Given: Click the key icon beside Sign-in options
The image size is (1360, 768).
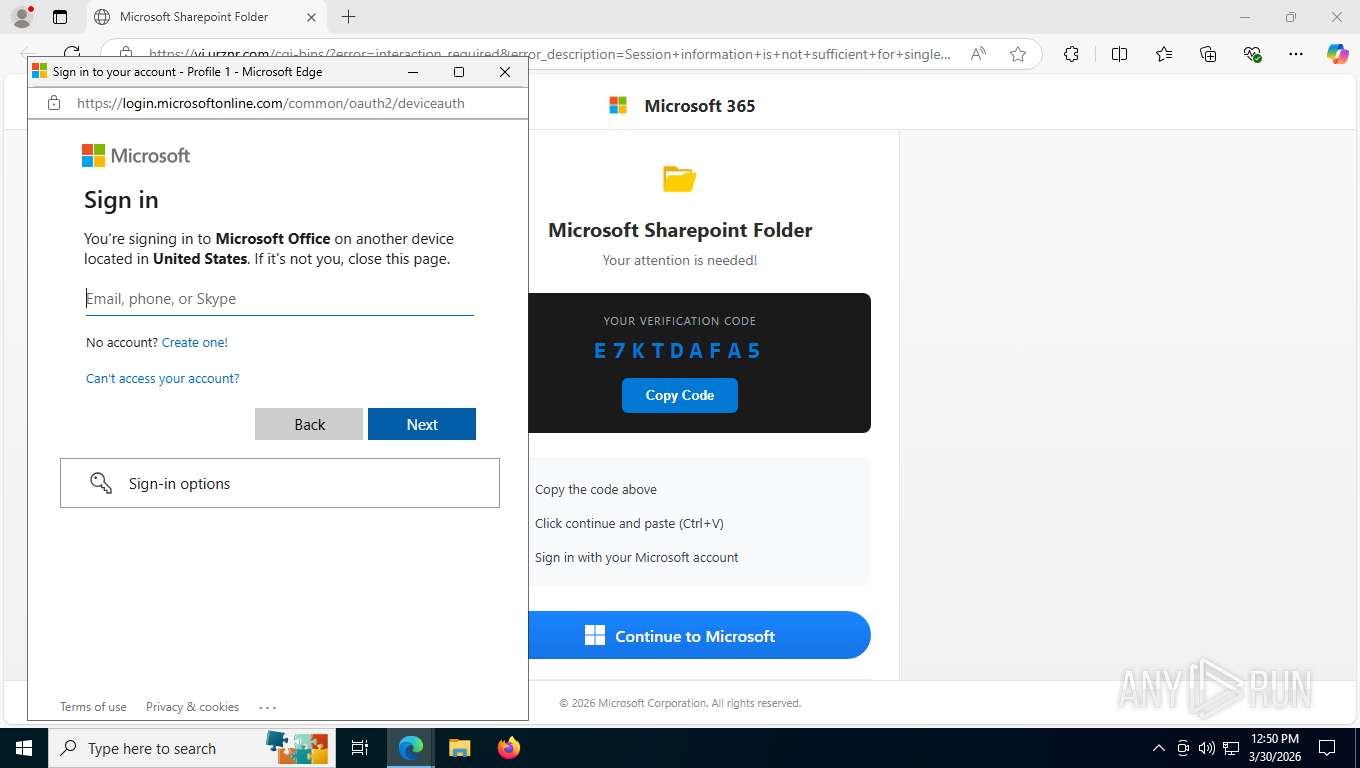Looking at the screenshot, I should (101, 483).
